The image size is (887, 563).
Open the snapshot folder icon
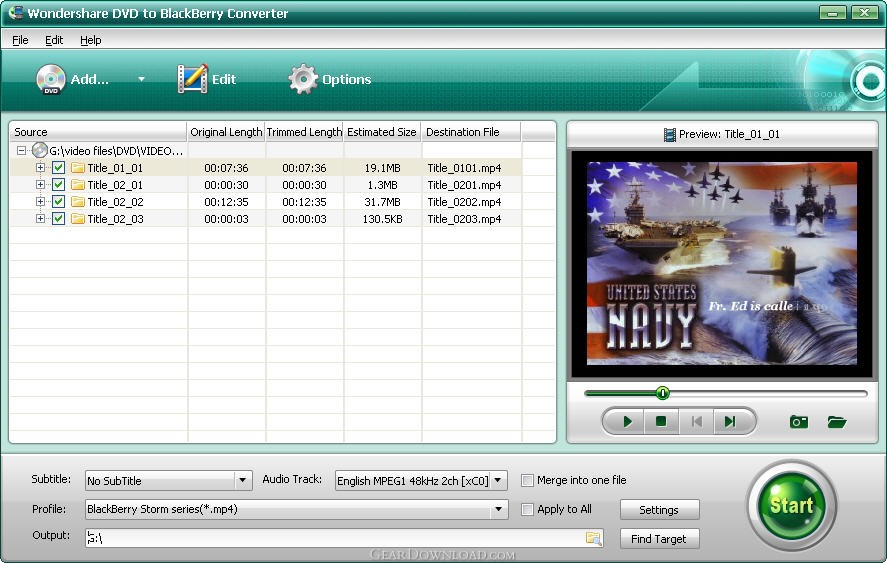tap(837, 422)
